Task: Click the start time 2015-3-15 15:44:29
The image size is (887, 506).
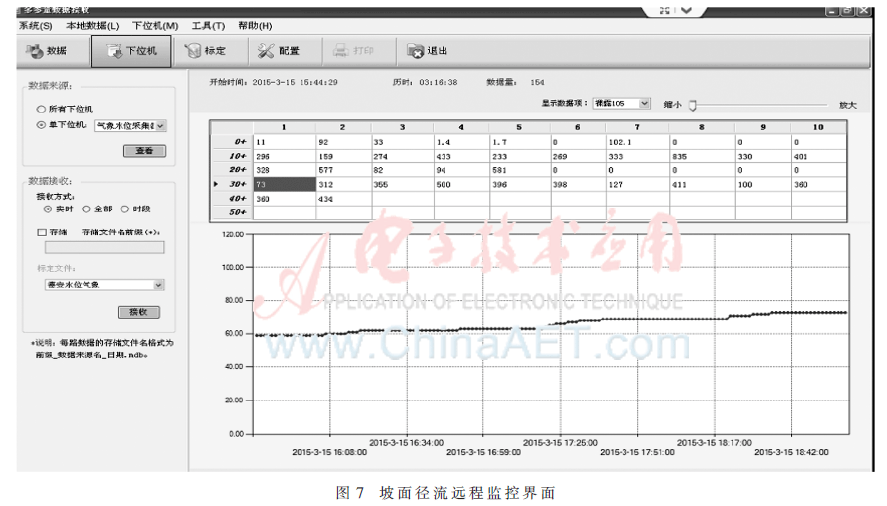Action: pyautogui.click(x=295, y=83)
